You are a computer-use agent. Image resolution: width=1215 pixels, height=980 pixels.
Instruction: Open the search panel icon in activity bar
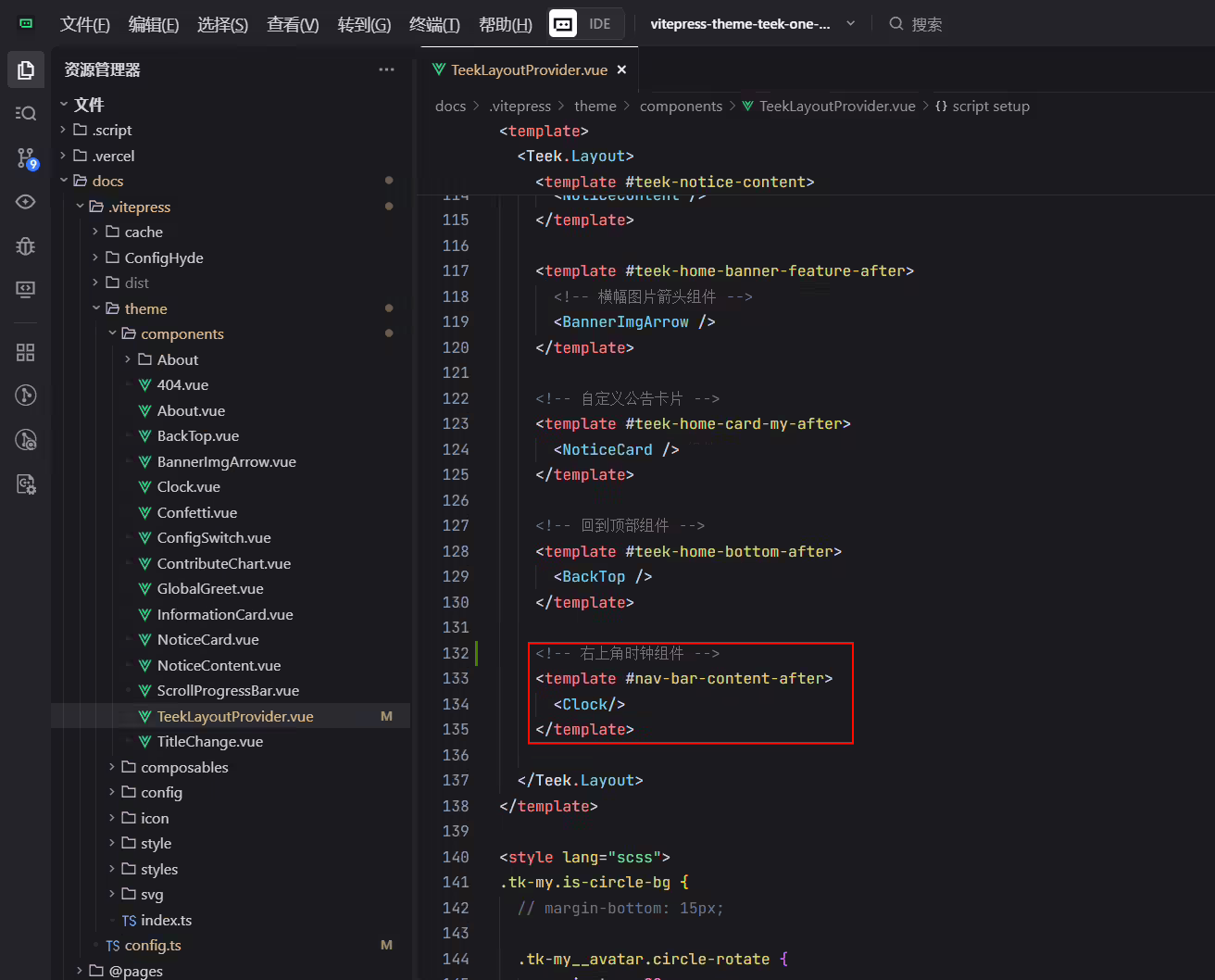click(26, 113)
